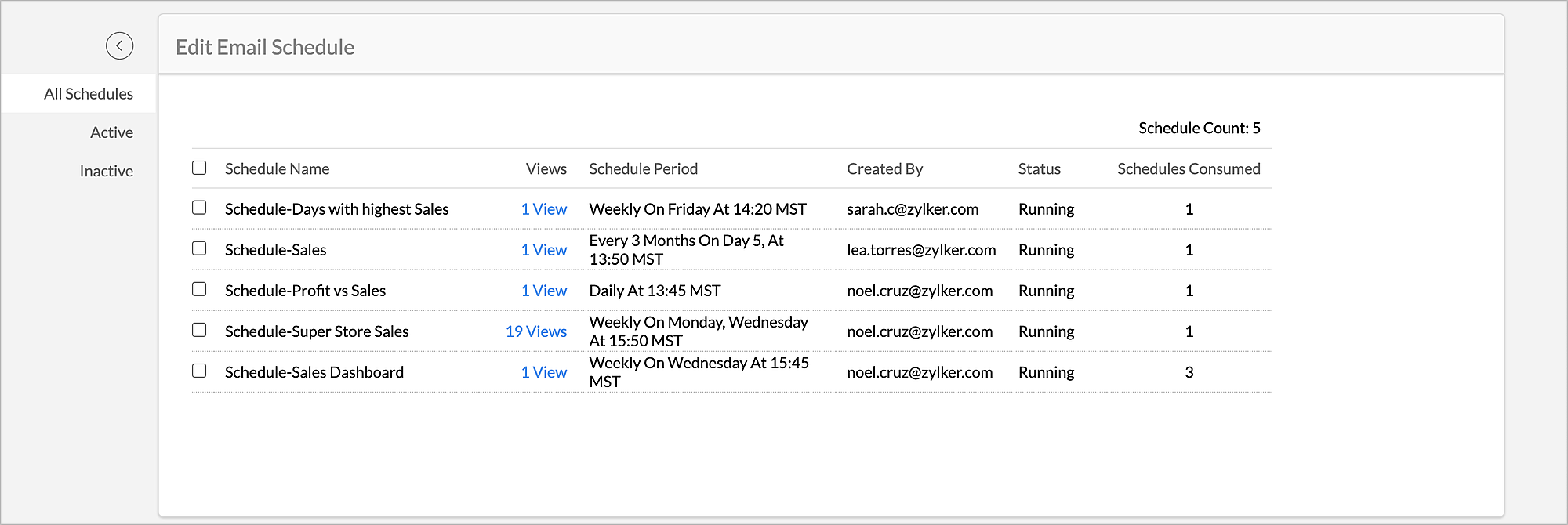Open 1 View link for Schedule-Days with highest Sales
Screen dimensions: 1568x525
[543, 209]
